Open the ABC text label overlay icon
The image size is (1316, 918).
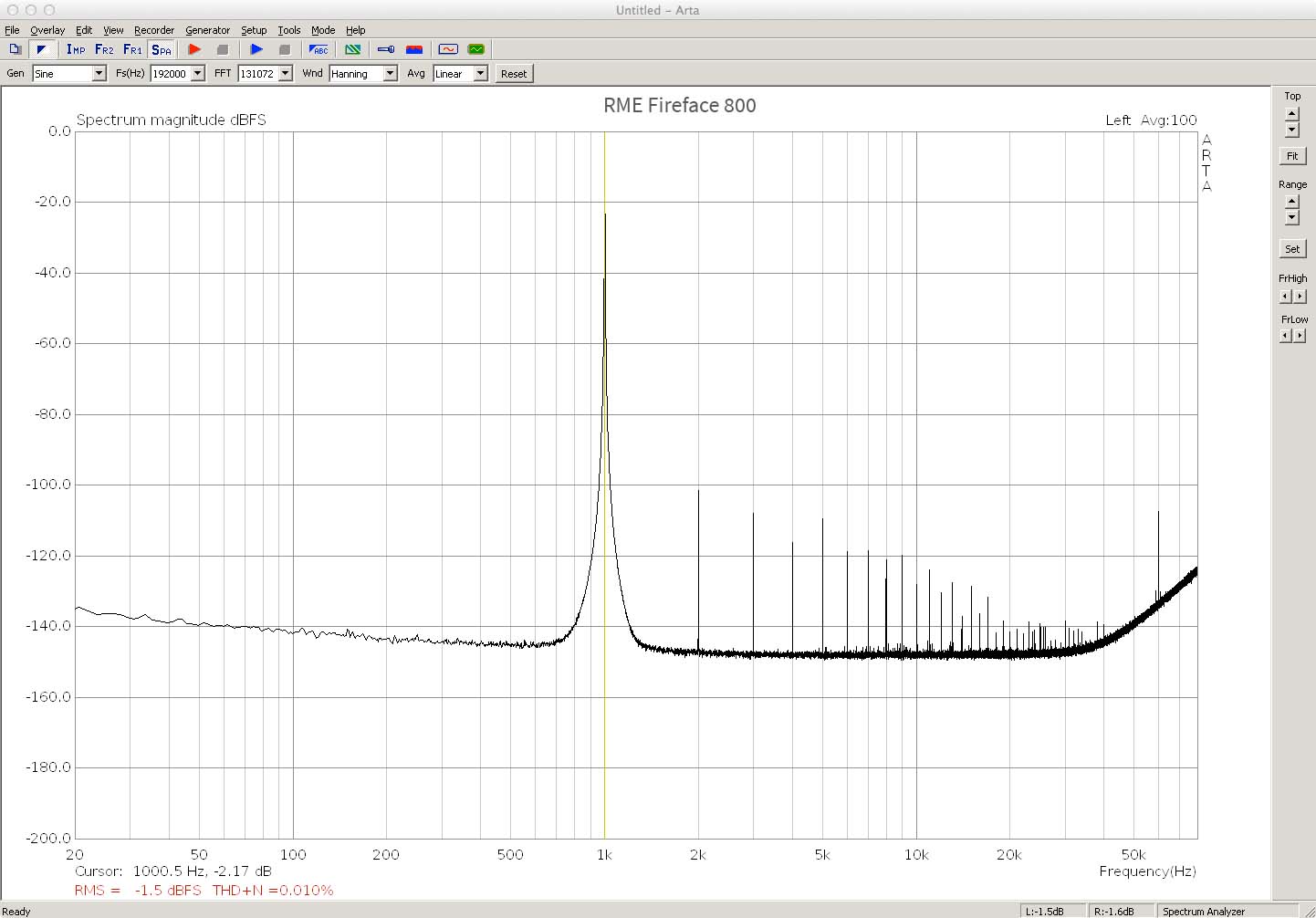coord(319,49)
